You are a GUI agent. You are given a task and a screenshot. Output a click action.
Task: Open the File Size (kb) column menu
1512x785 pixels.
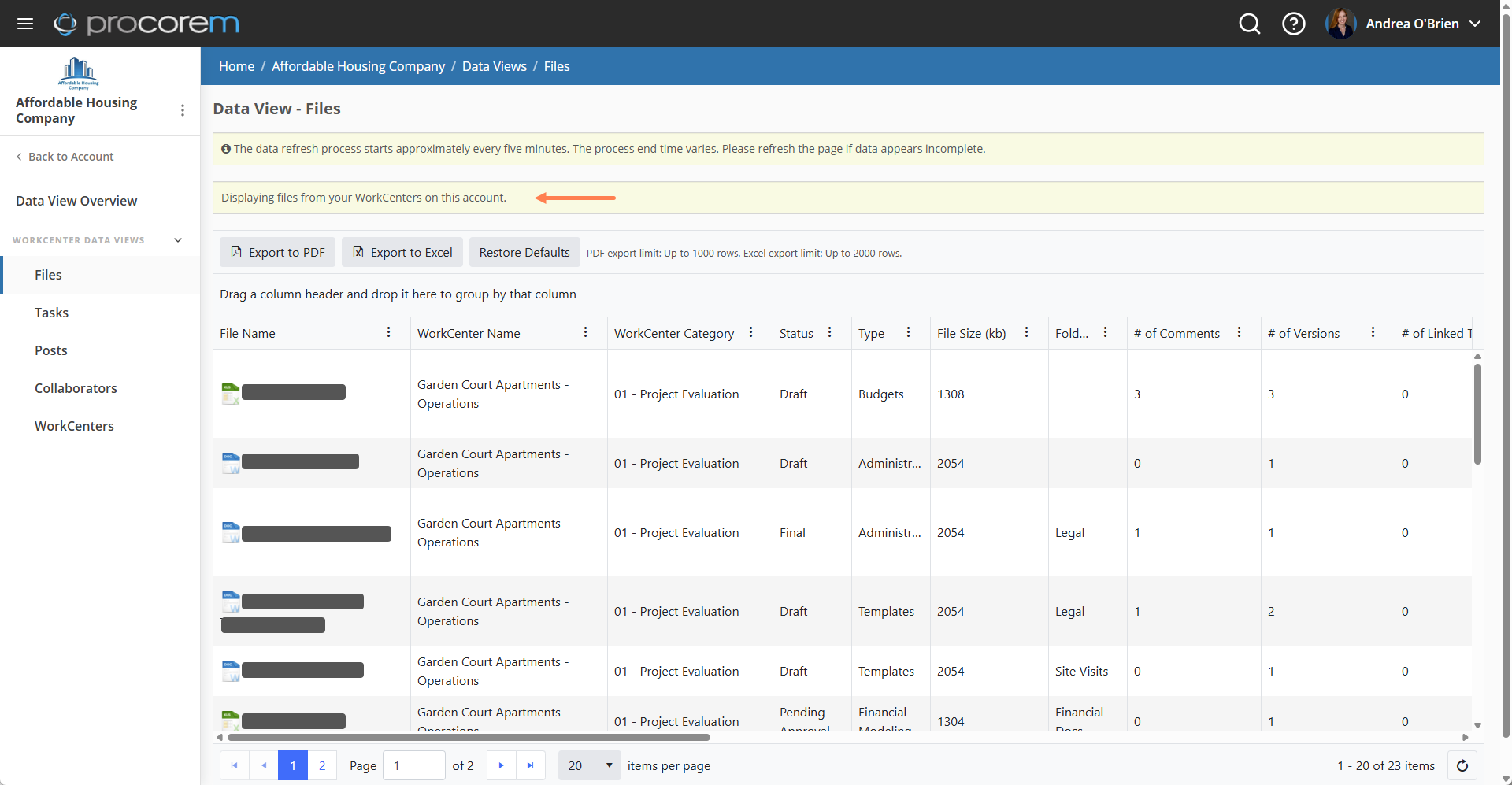1027,332
